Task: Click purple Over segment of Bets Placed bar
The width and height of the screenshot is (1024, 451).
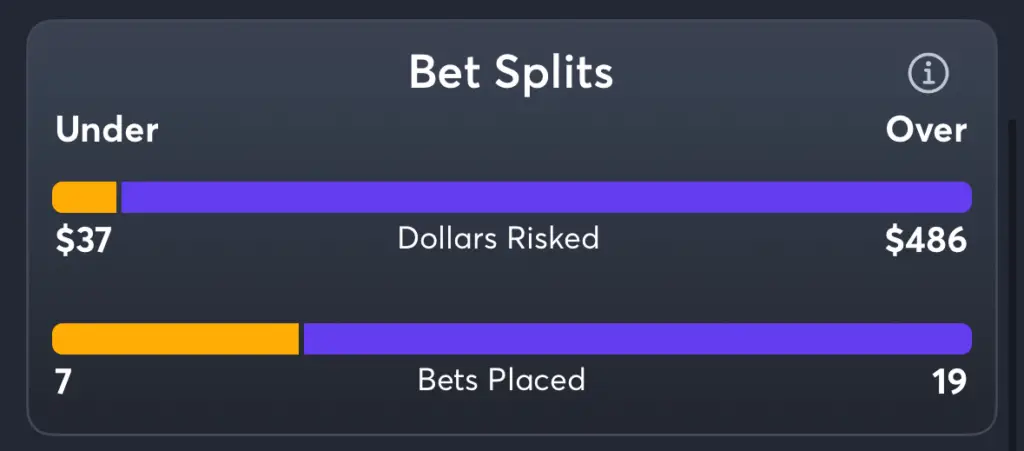Action: tap(637, 339)
